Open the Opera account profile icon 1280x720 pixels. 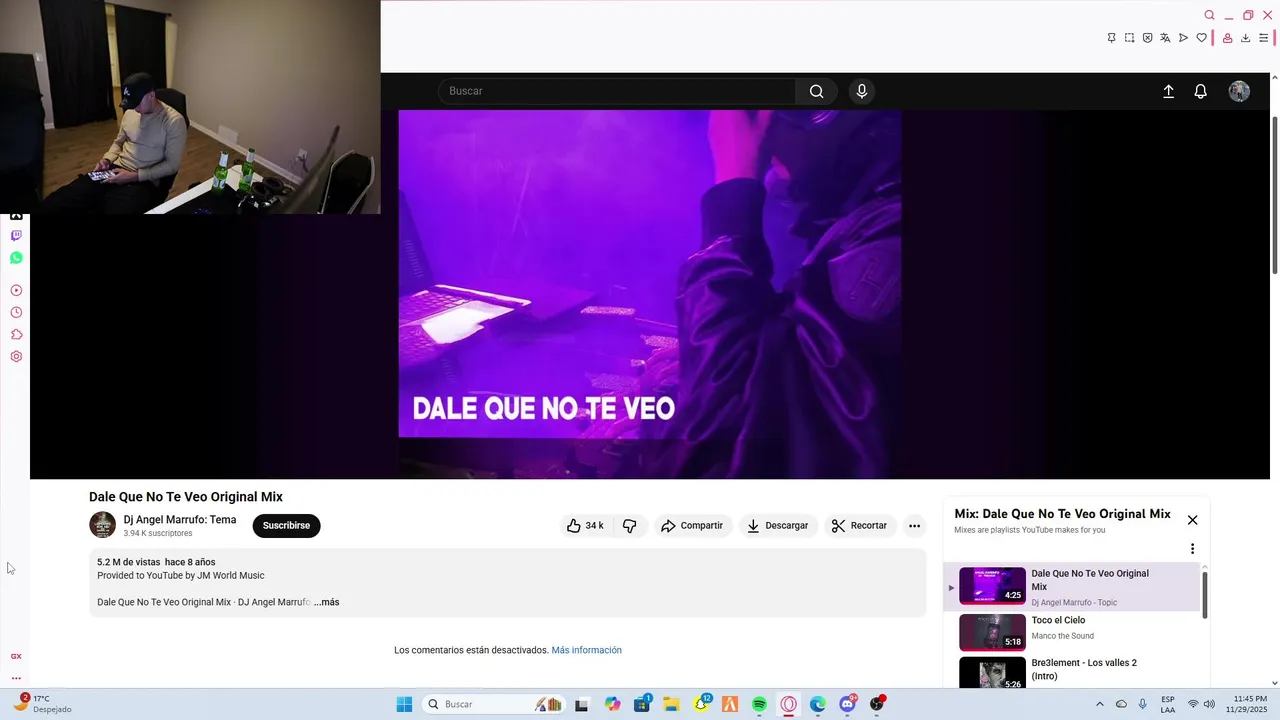point(1227,38)
